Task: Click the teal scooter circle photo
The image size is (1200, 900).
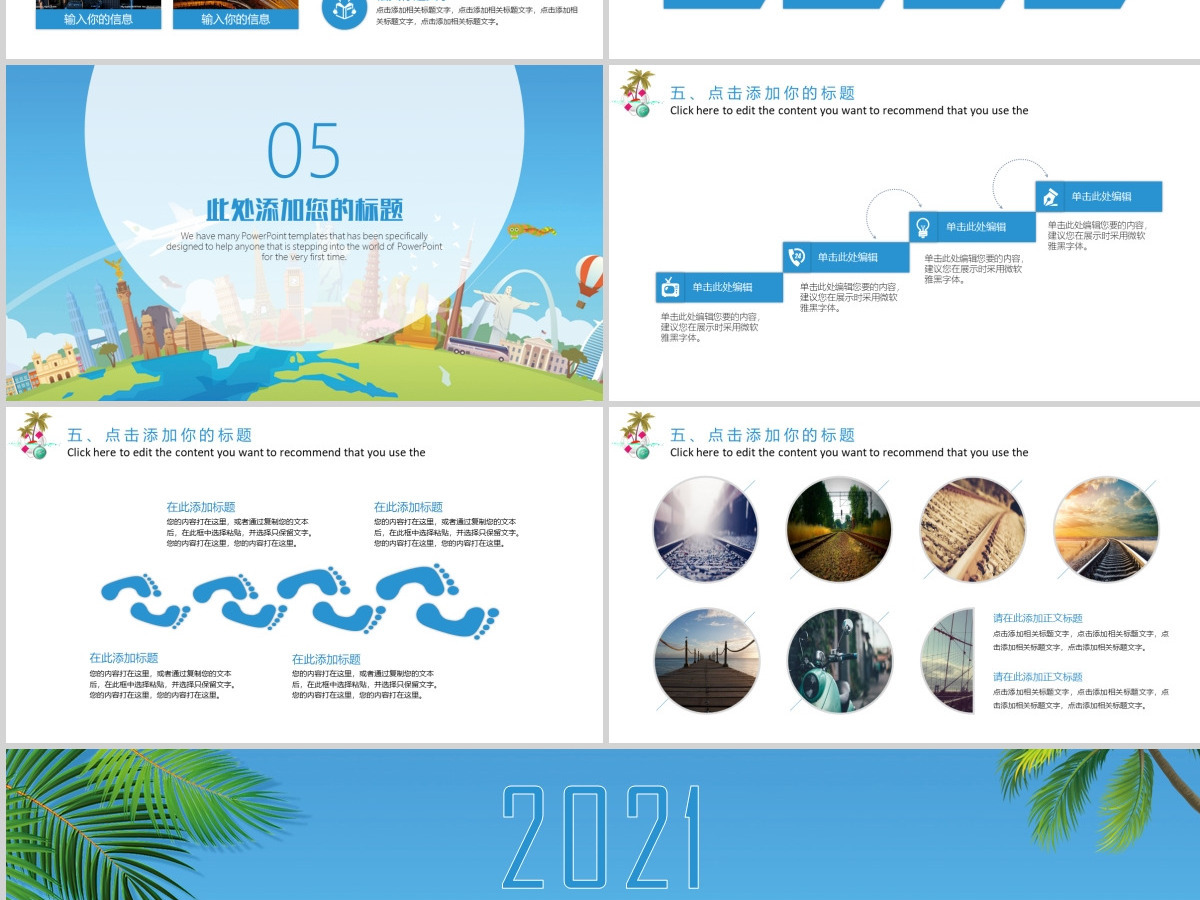Action: (x=839, y=661)
